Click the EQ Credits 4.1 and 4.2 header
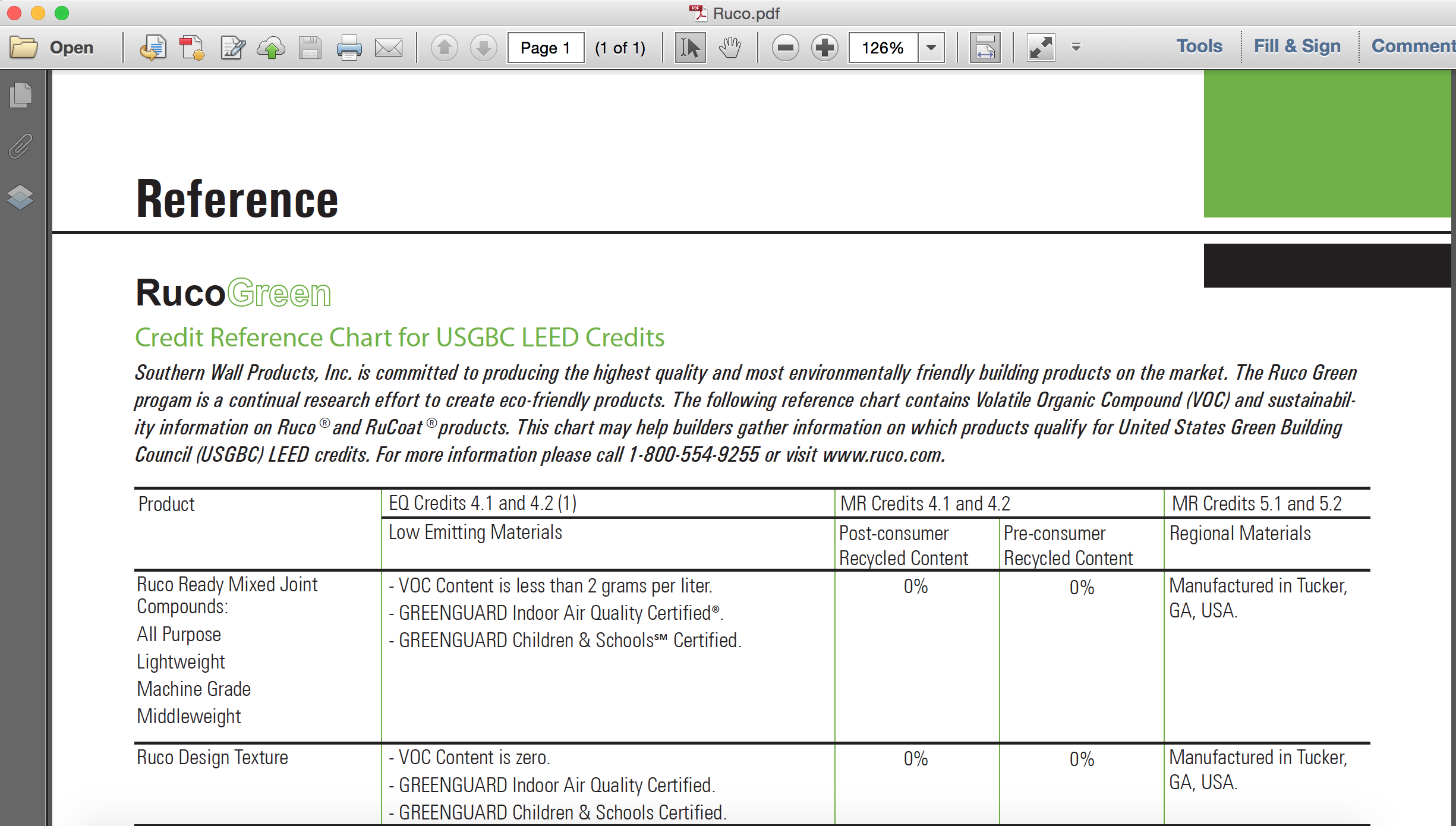The width and height of the screenshot is (1456, 826). [483, 503]
